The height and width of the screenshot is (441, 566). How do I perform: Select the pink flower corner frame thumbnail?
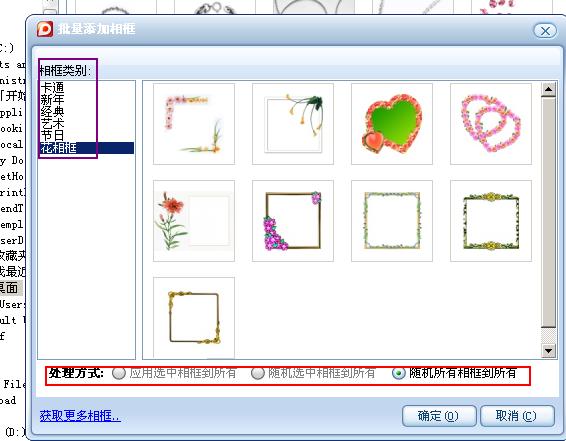[194, 124]
